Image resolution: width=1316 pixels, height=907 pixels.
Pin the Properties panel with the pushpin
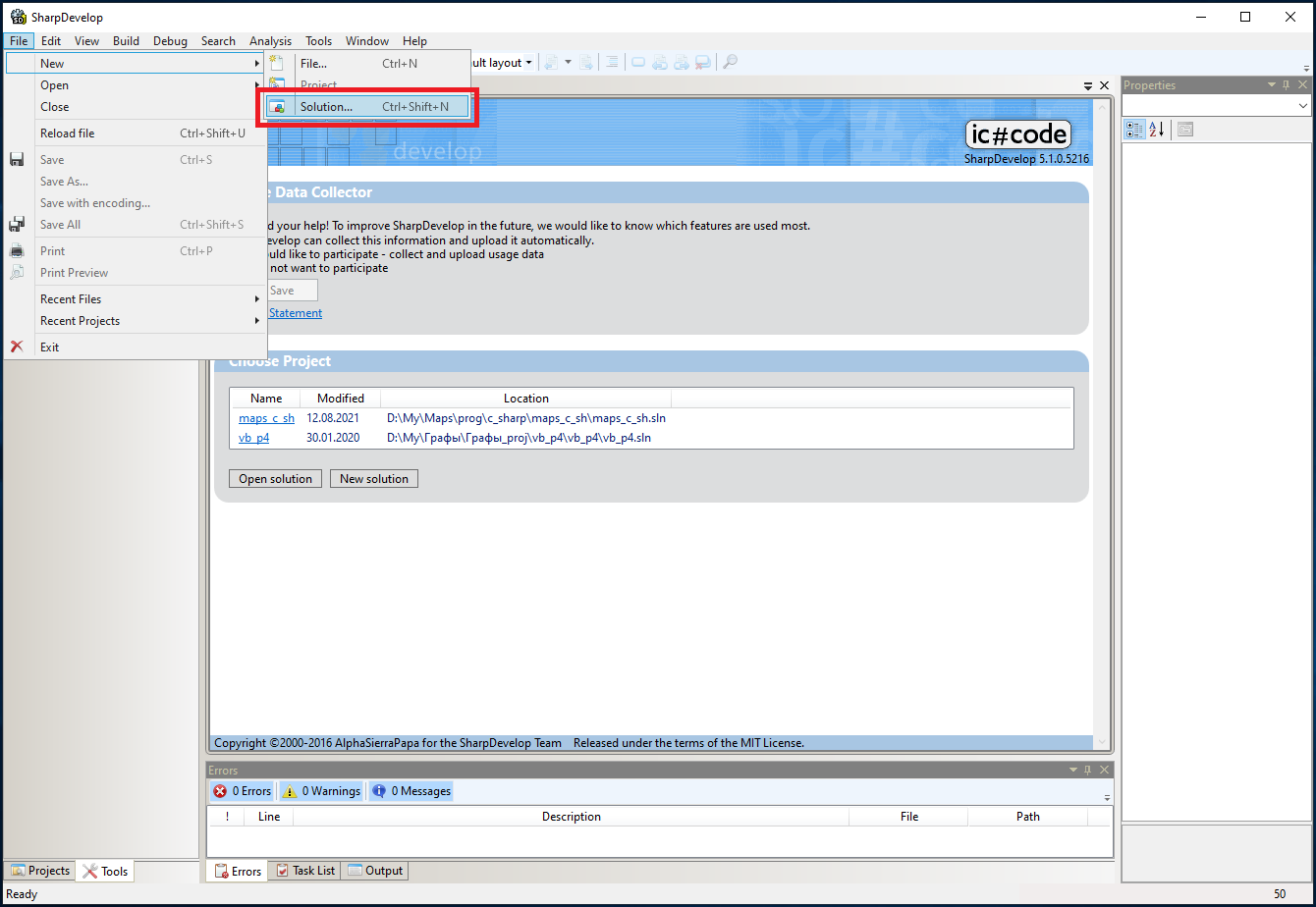(x=1287, y=85)
